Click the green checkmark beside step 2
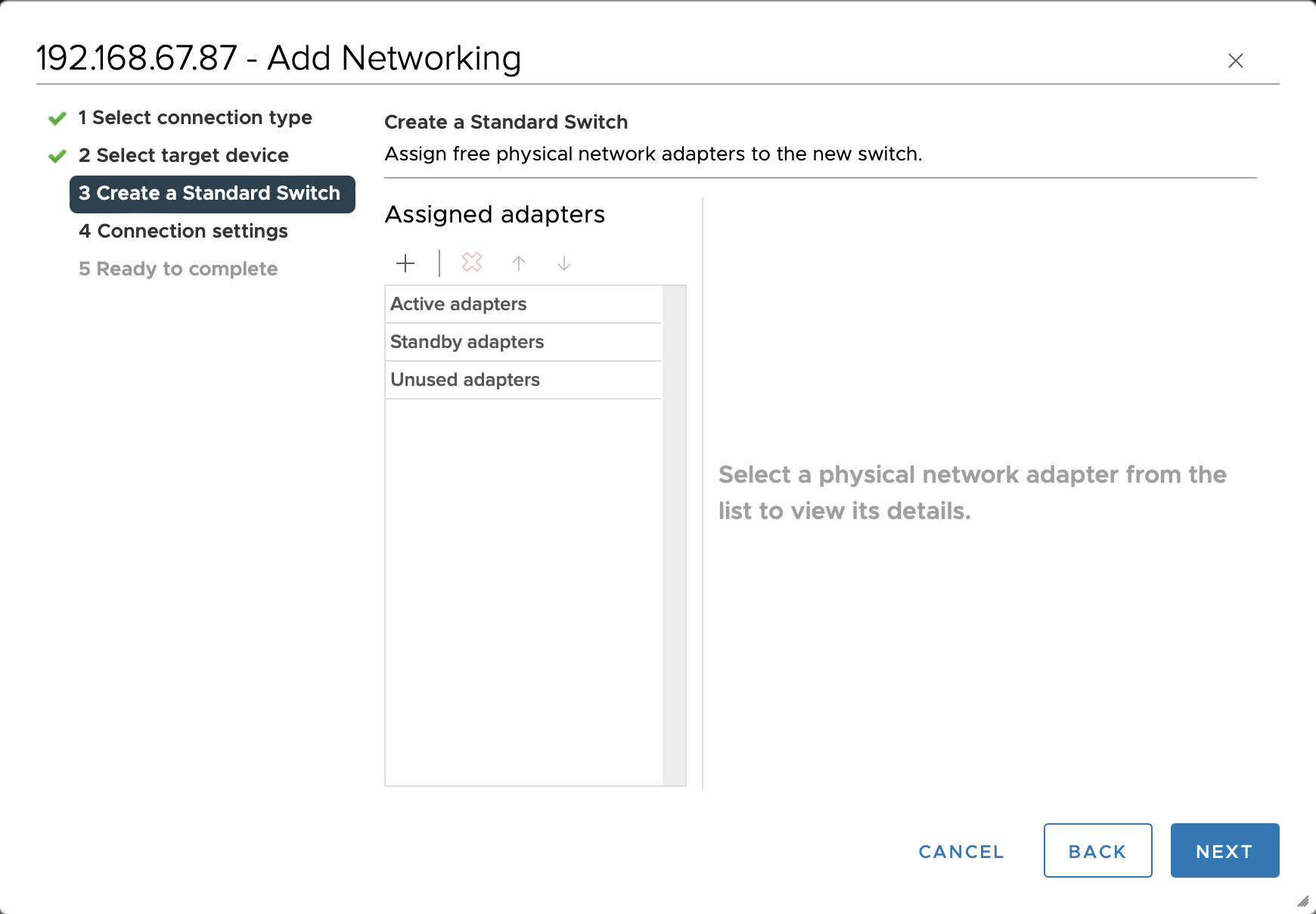The width and height of the screenshot is (1316, 914). coord(57,157)
